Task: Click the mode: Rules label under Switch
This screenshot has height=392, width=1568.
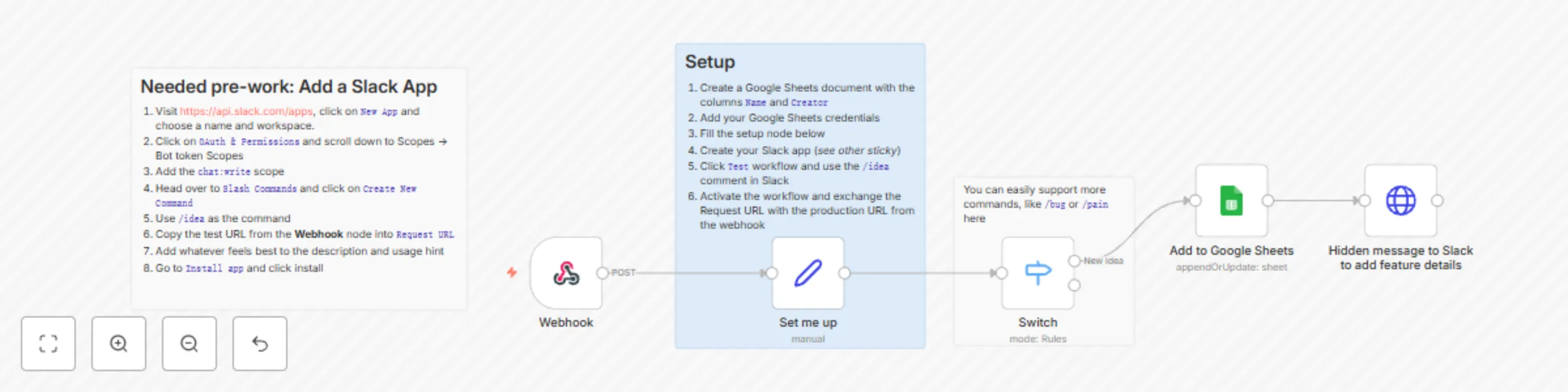Action: click(x=1038, y=338)
